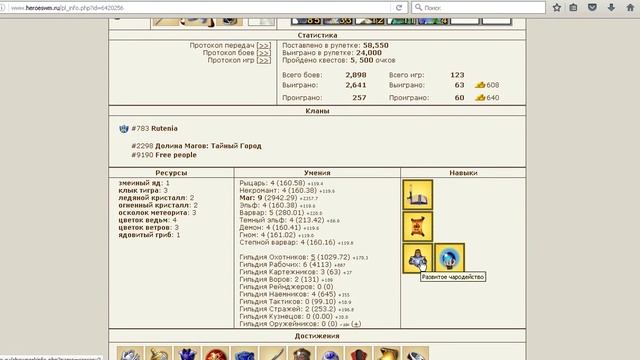
Task: Click the #2298 clan number
Action: (x=142, y=146)
